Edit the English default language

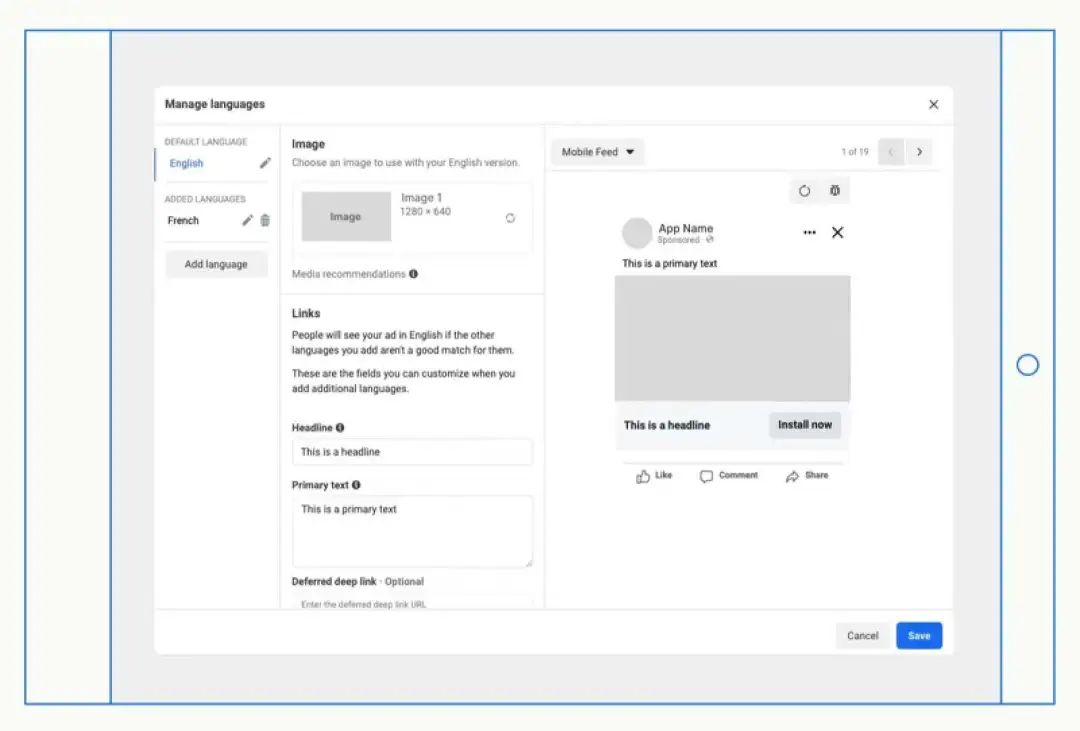(x=265, y=163)
